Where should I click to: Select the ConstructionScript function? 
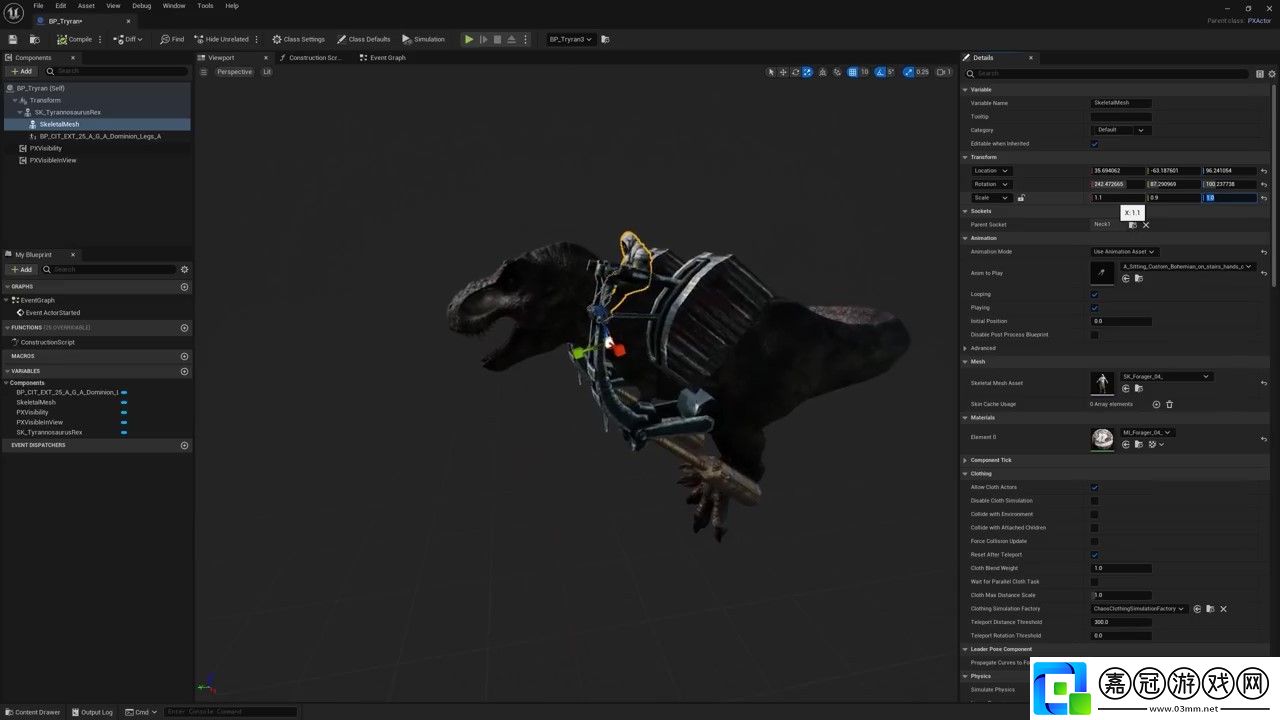(x=48, y=342)
